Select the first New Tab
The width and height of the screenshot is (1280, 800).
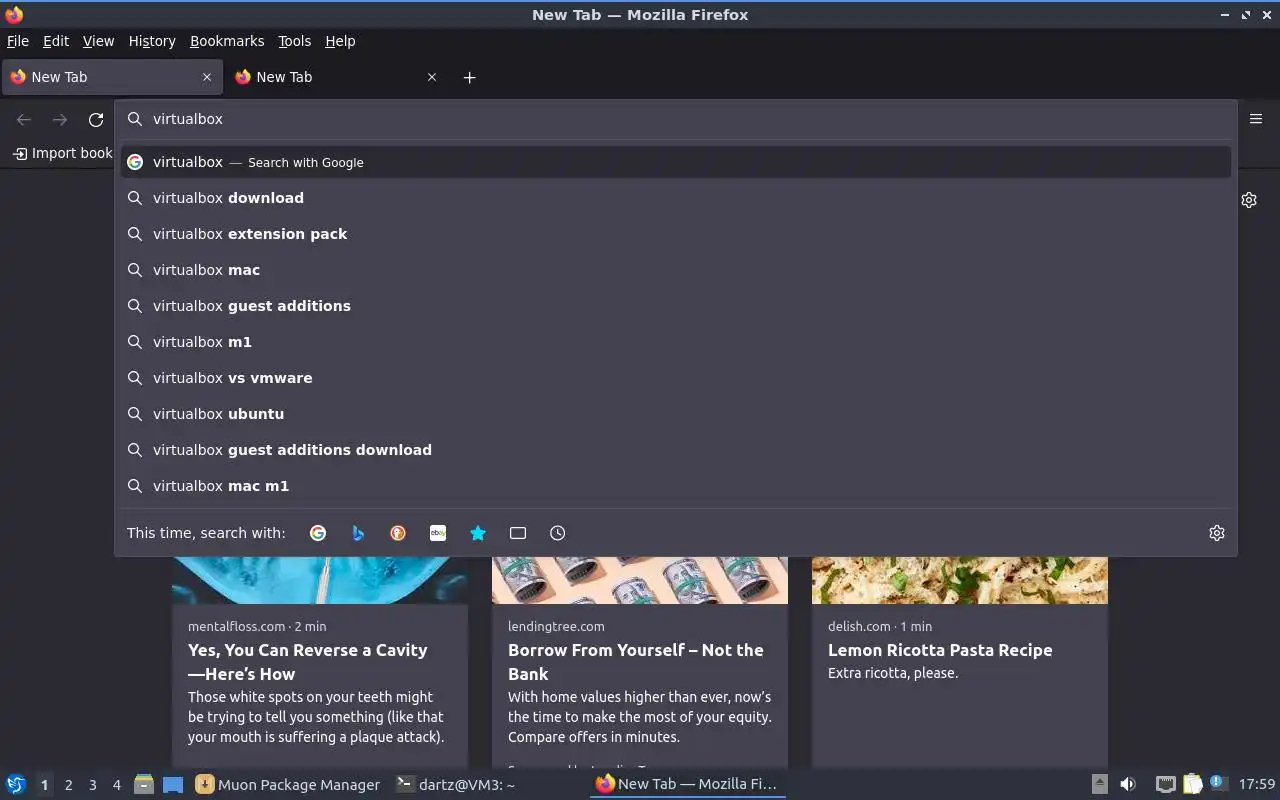coord(112,77)
